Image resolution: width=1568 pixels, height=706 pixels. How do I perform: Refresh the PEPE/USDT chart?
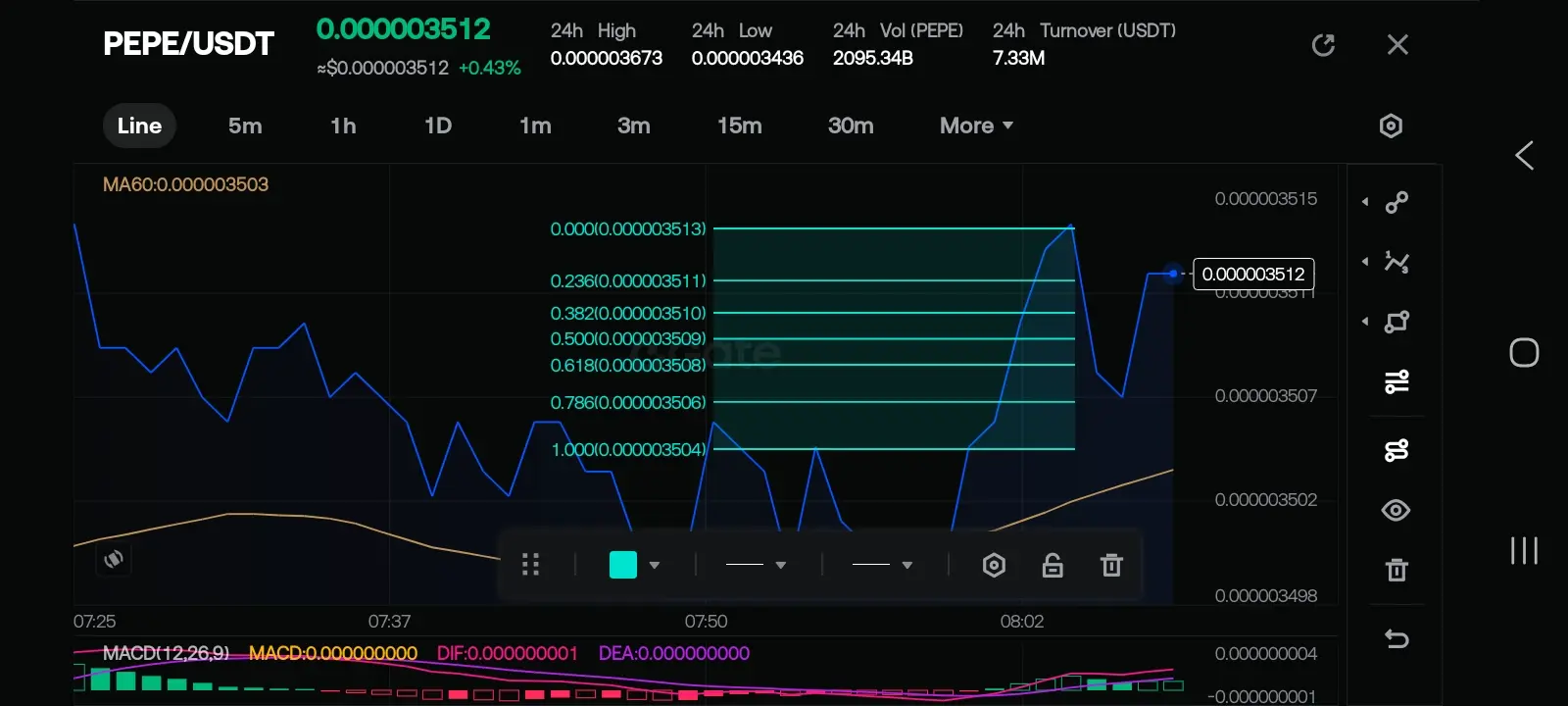(1323, 45)
